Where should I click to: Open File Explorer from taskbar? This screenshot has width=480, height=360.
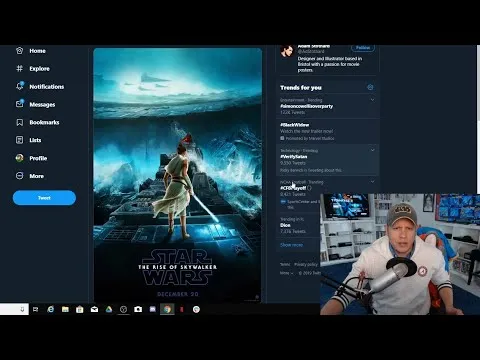[65, 309]
